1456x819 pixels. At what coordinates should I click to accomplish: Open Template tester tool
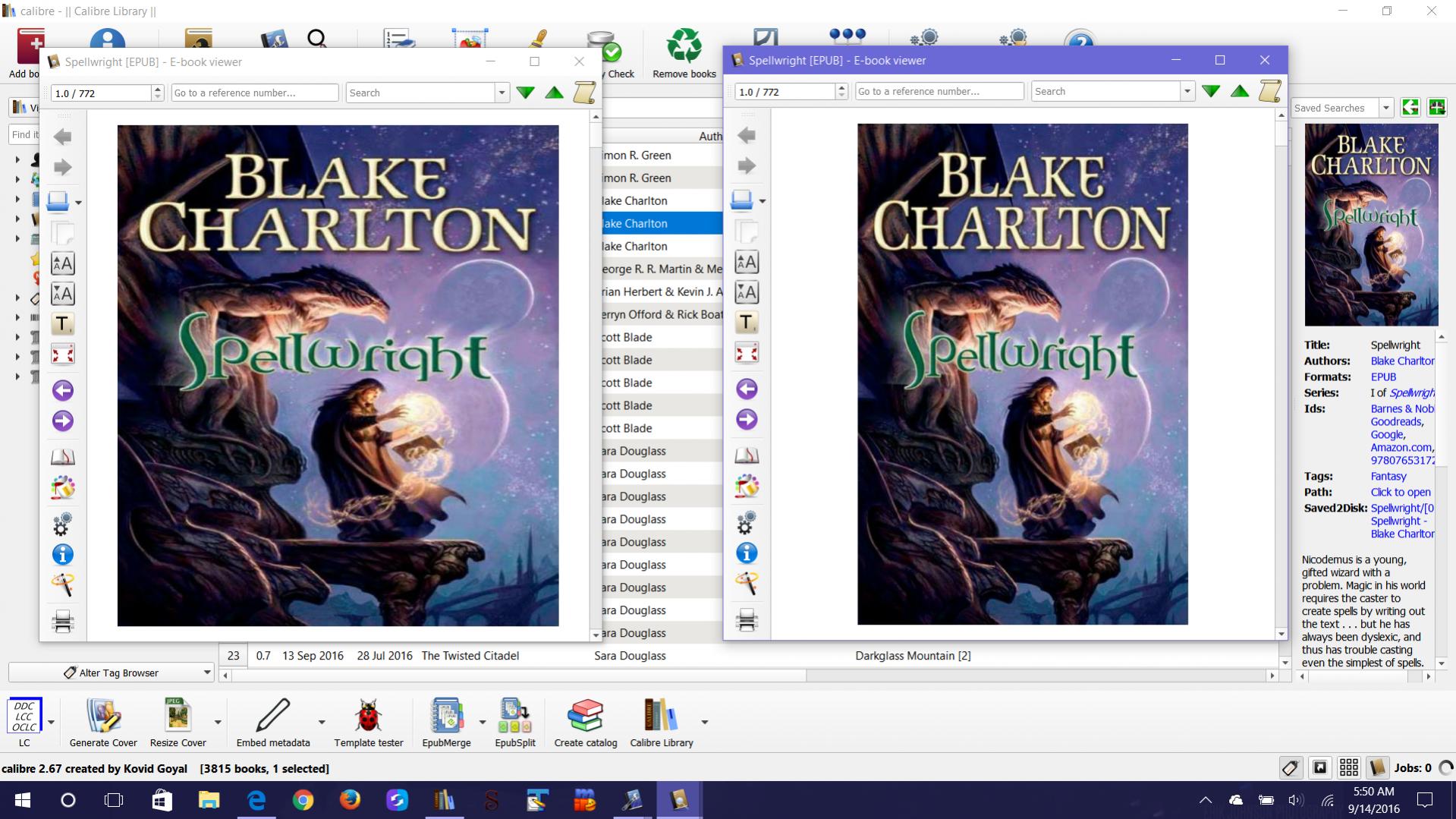pyautogui.click(x=369, y=723)
